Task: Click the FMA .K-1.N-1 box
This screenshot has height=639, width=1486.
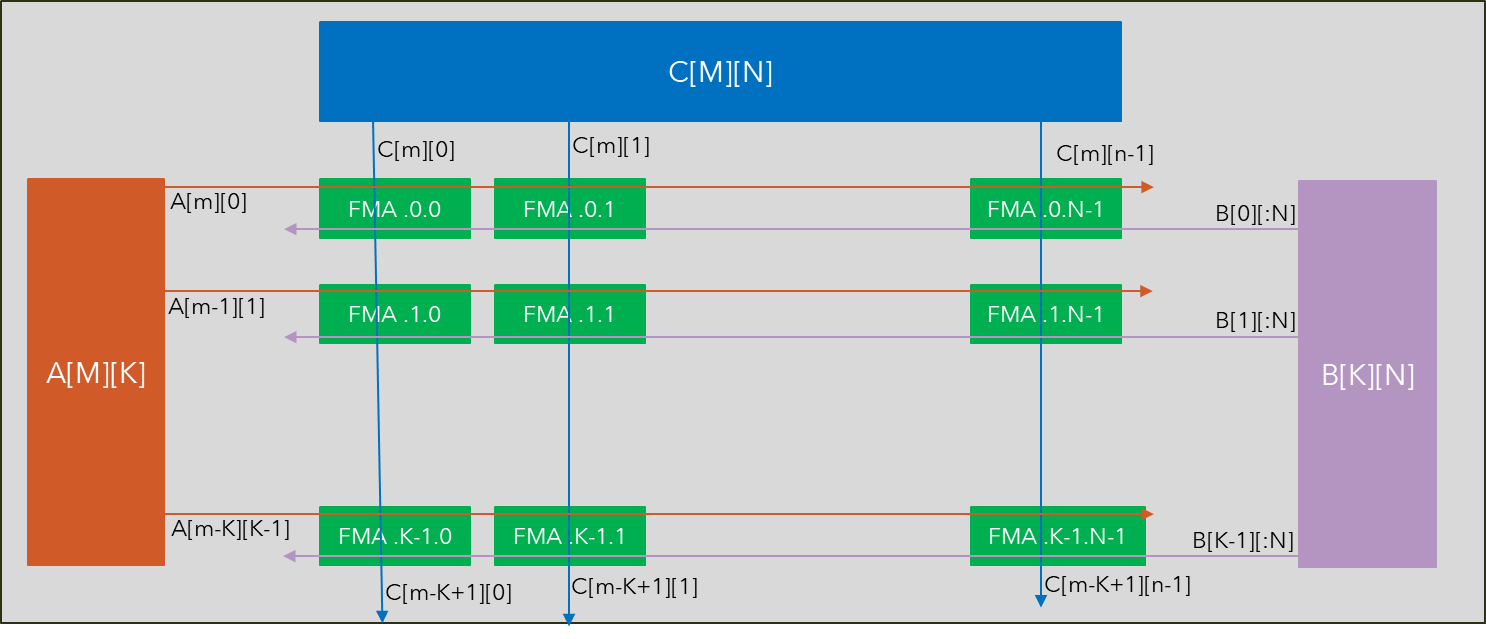Action: point(1058,536)
